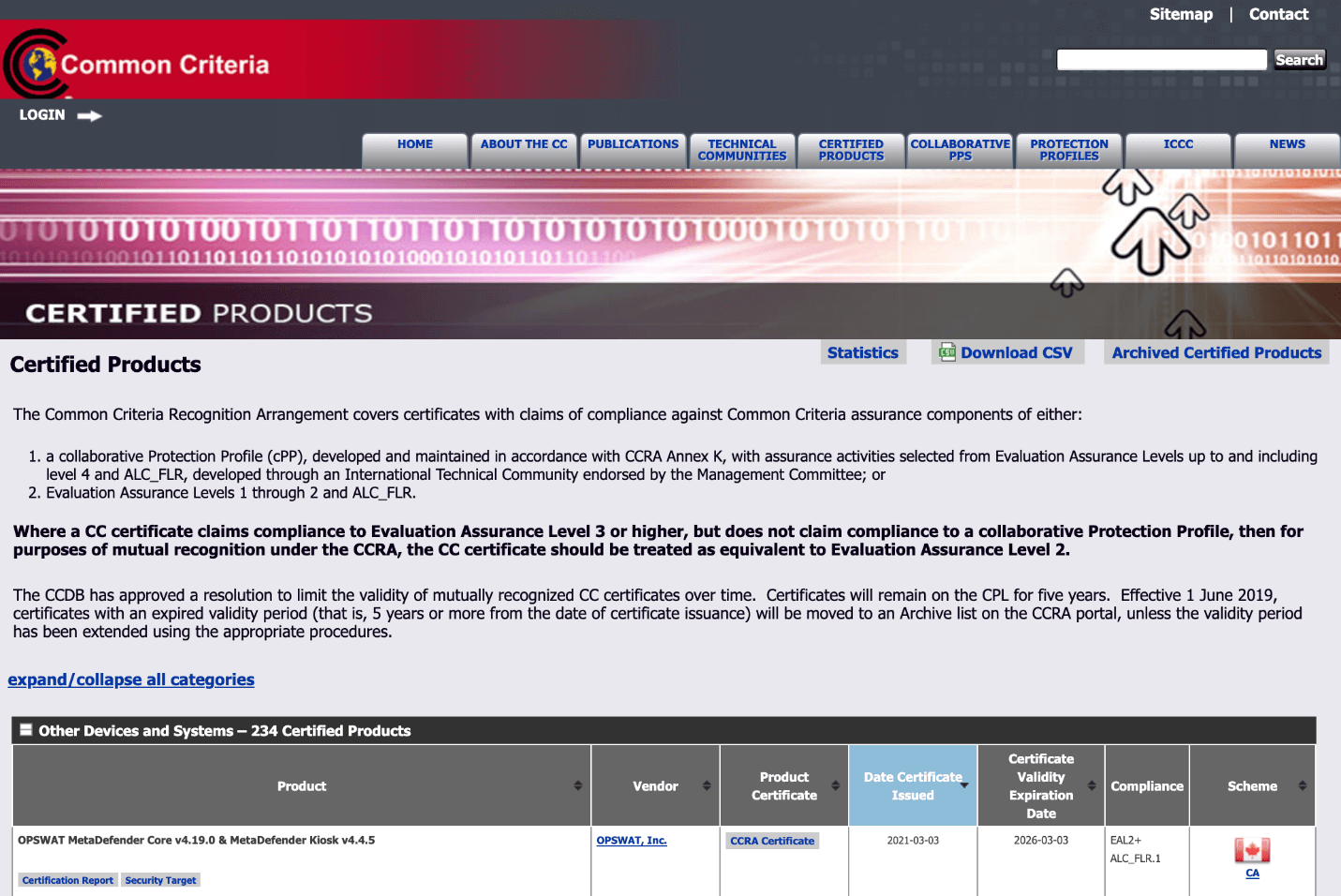
Task: Open the TECHNICAL COMMUNITIES tab
Action: pos(742,150)
